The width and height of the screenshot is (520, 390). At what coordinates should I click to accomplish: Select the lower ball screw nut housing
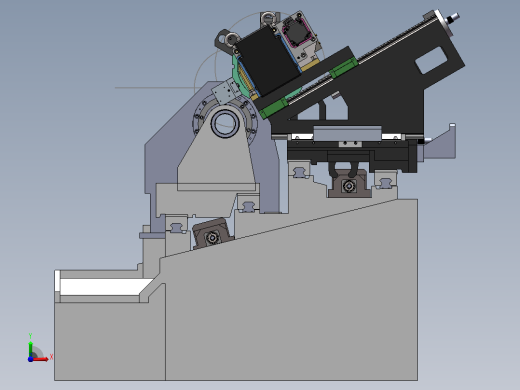click(x=212, y=234)
